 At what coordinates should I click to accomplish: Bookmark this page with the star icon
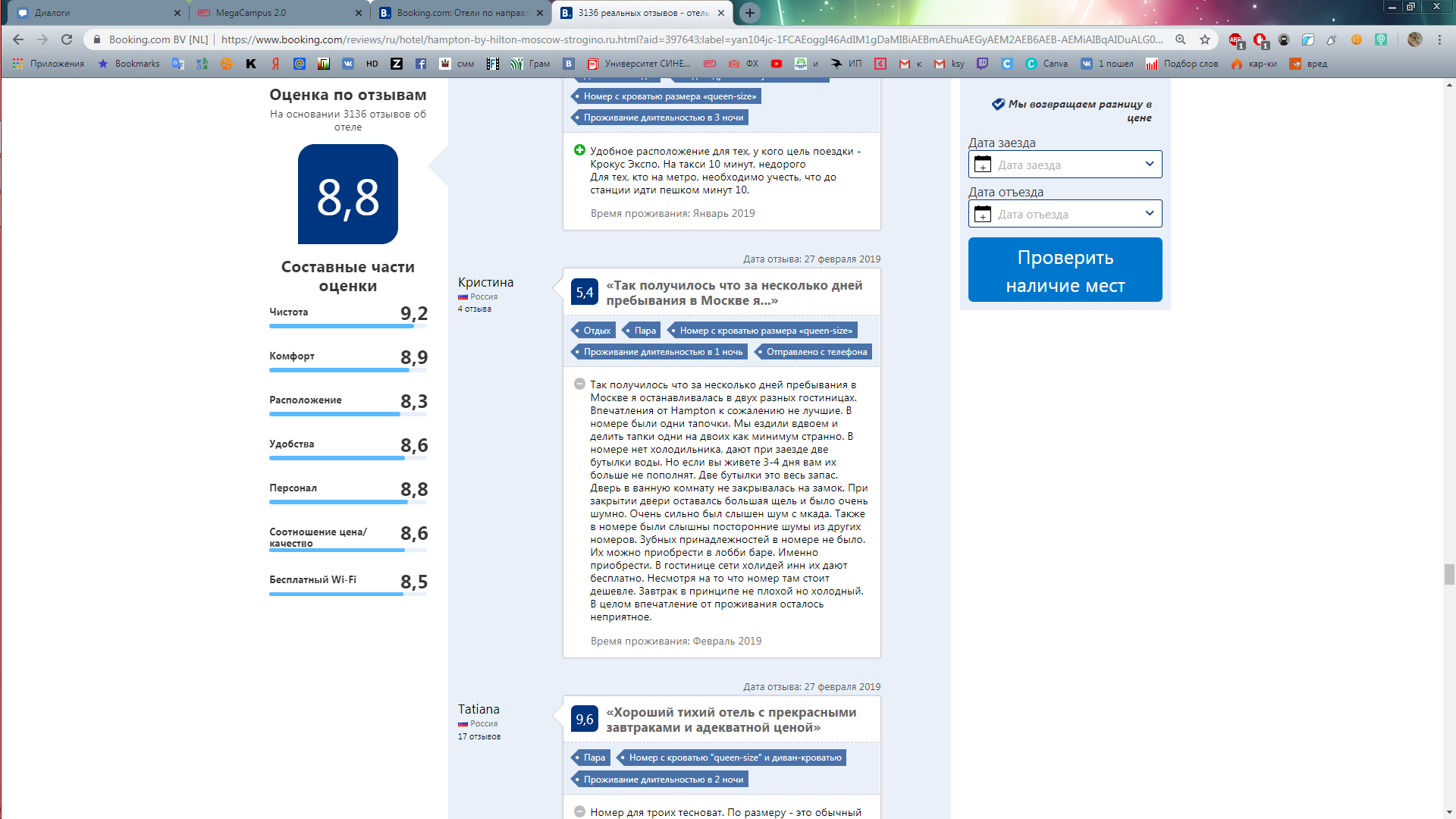tap(1205, 39)
